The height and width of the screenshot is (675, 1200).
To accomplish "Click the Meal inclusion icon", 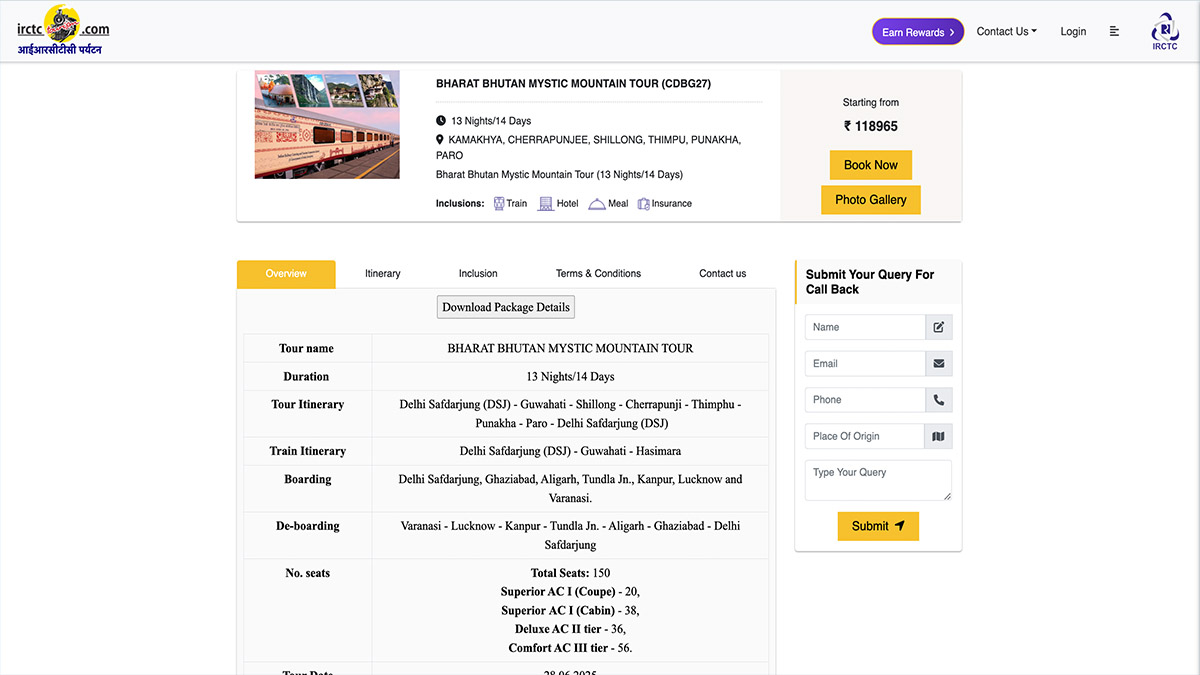I will click(x=597, y=203).
